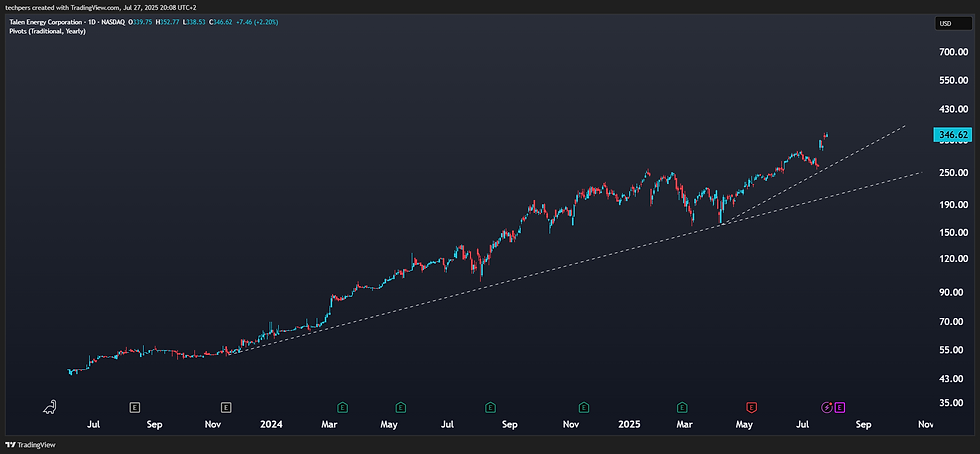Open the white earnings marker near Nov 2023

pos(226,408)
